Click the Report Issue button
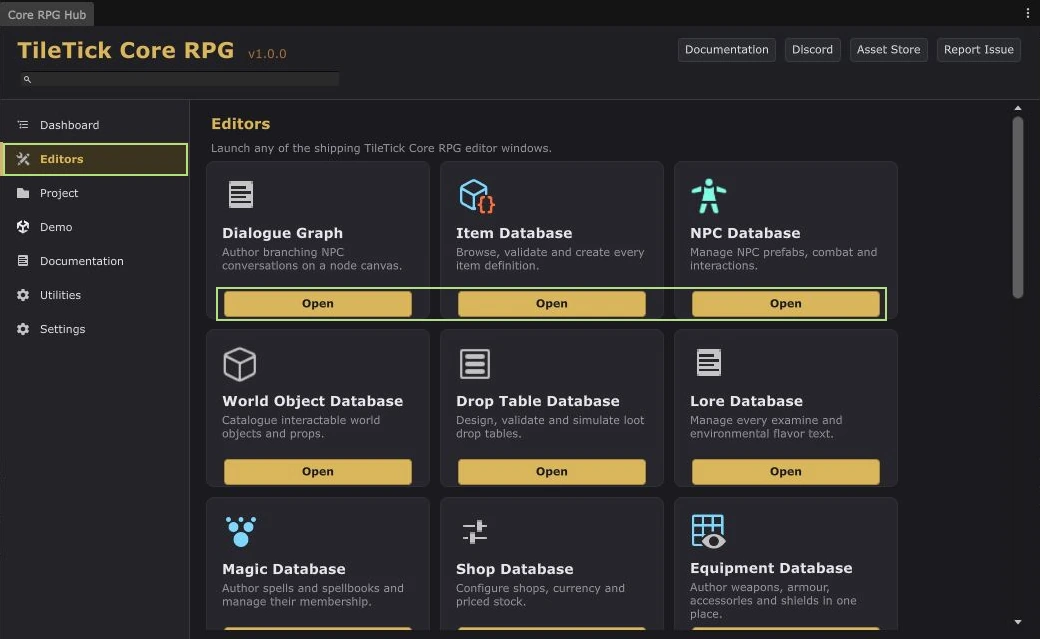The height and width of the screenshot is (639, 1040). pyautogui.click(x=978, y=50)
